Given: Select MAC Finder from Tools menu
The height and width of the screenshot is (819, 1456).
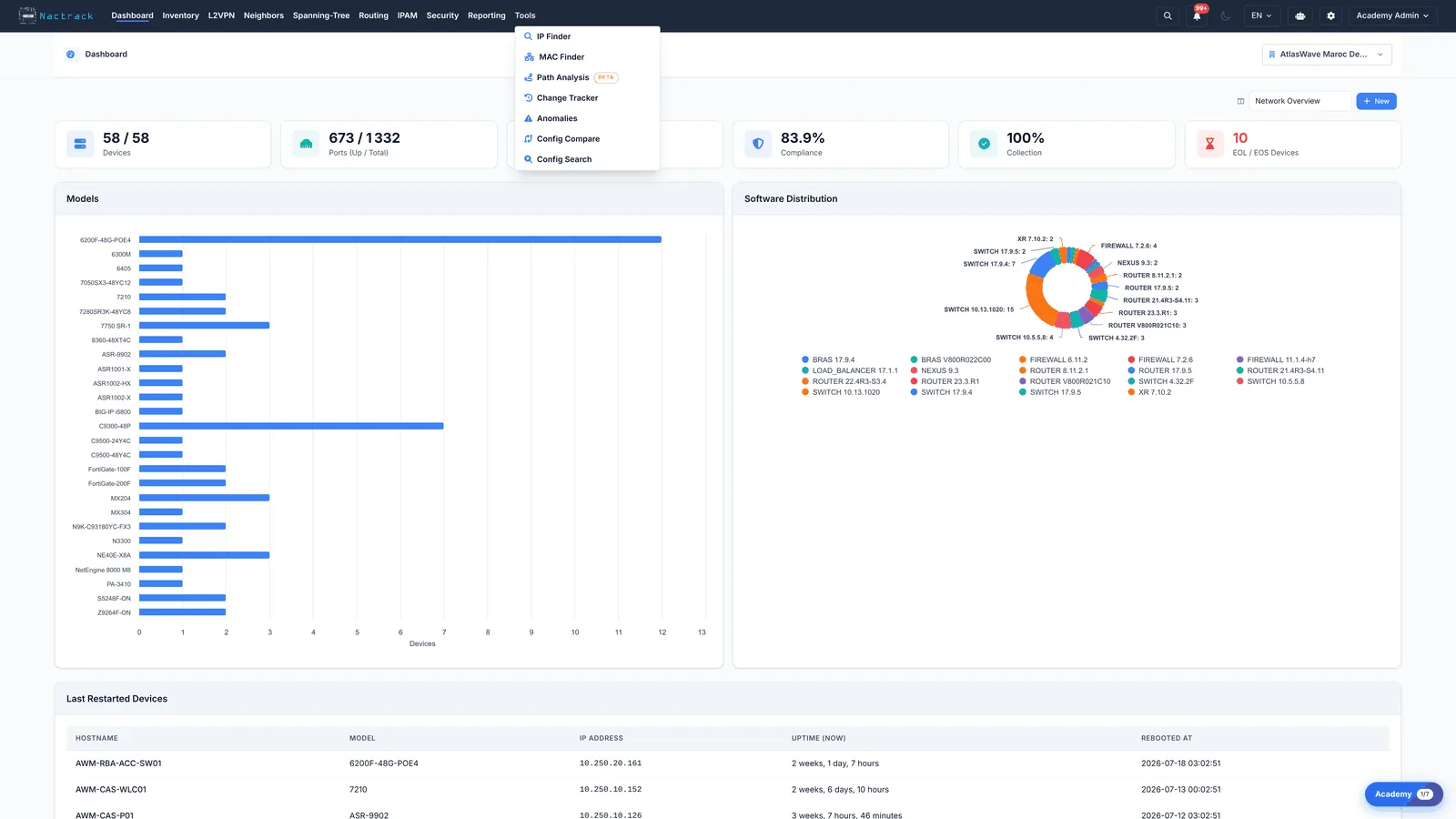Looking at the screenshot, I should (x=587, y=57).
